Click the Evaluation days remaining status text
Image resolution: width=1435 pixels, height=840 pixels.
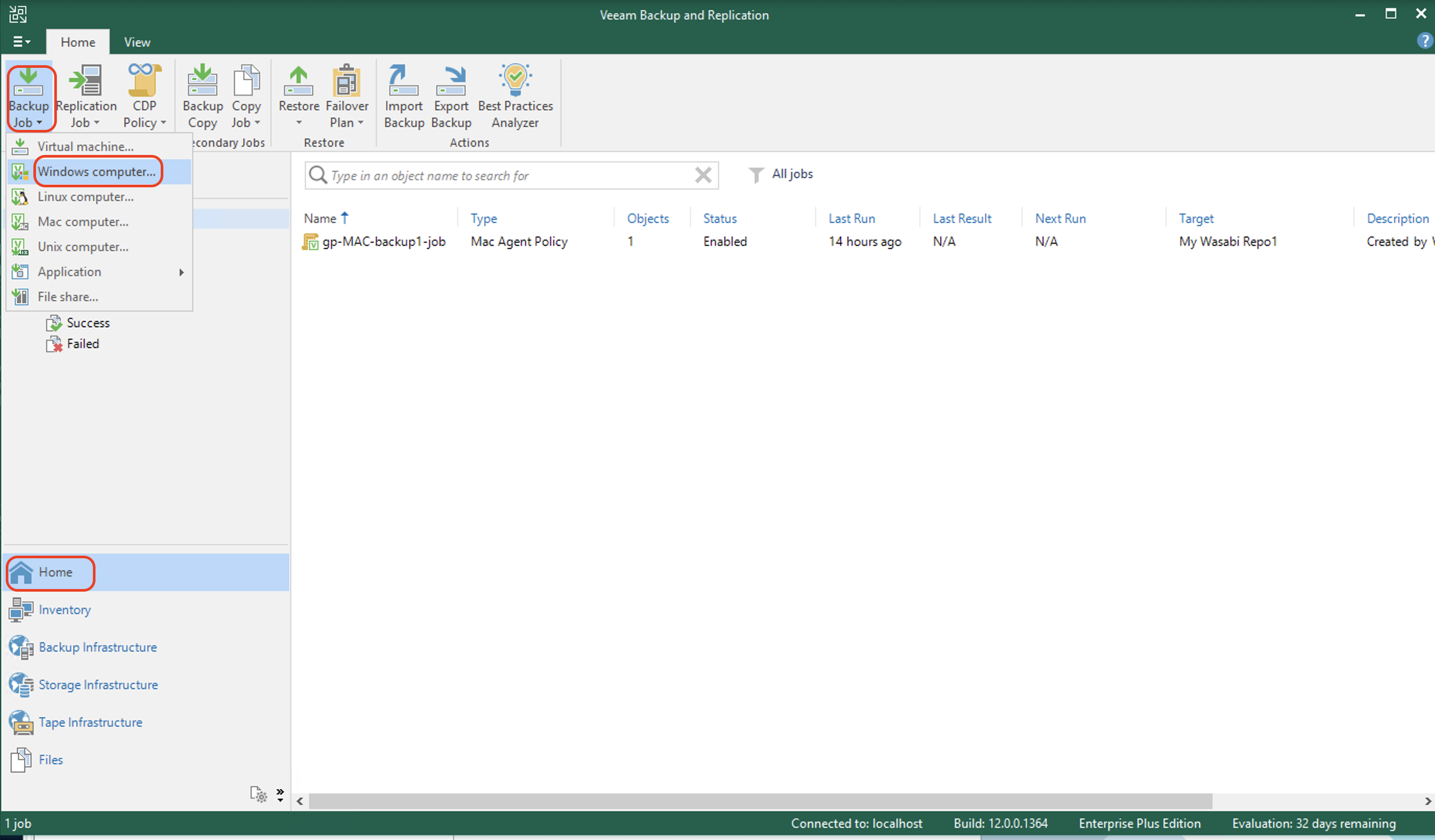pos(1314,823)
